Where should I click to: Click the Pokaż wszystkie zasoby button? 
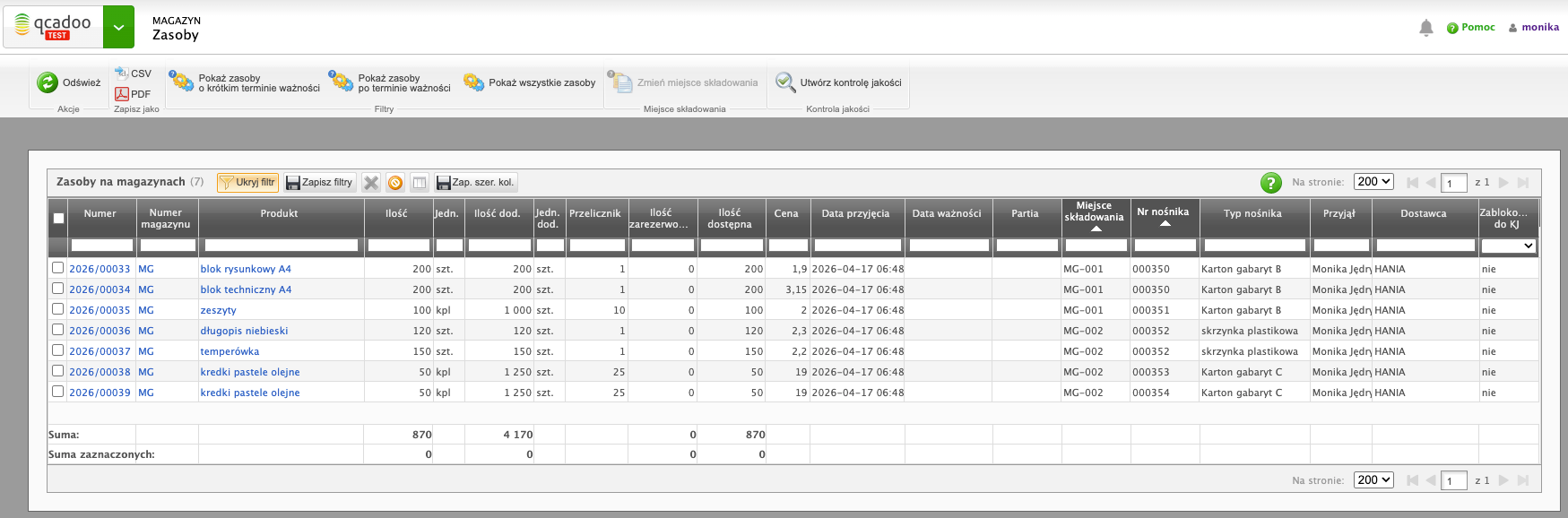[x=529, y=82]
